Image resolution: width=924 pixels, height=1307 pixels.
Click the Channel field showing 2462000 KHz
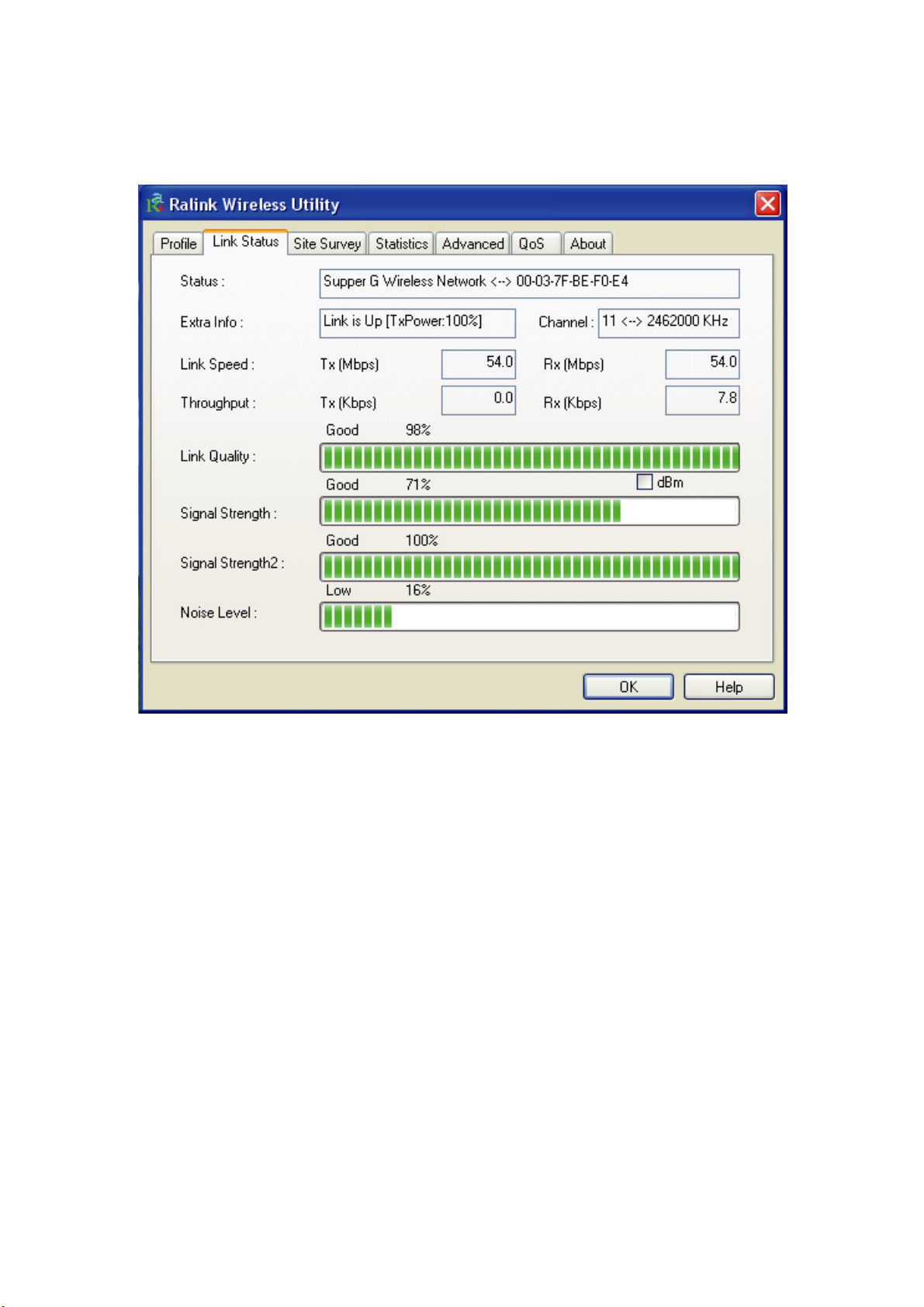pos(668,323)
